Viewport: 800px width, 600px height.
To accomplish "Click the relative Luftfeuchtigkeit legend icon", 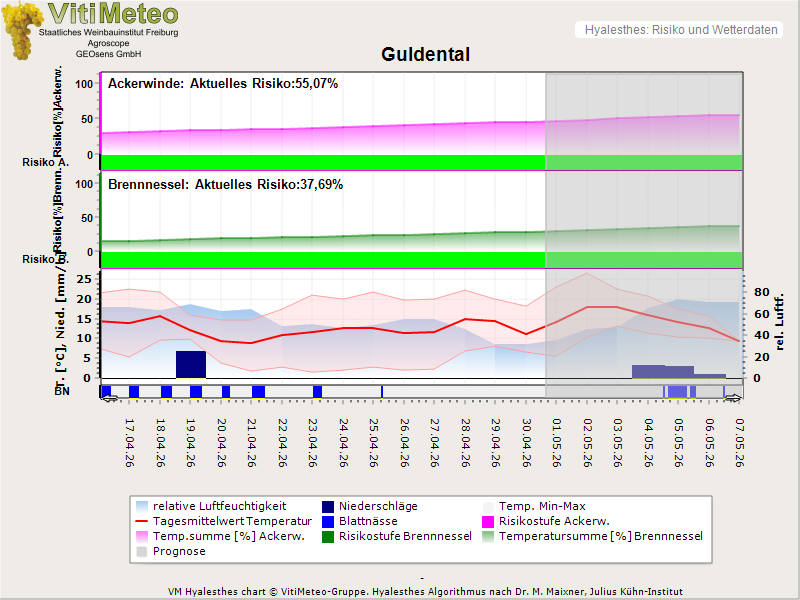I will point(143,506).
